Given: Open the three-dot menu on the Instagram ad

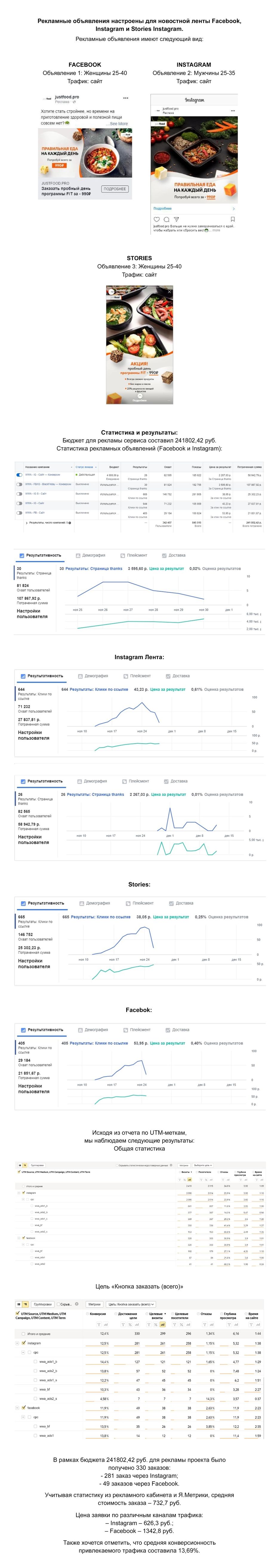Looking at the screenshot, I should (x=233, y=111).
